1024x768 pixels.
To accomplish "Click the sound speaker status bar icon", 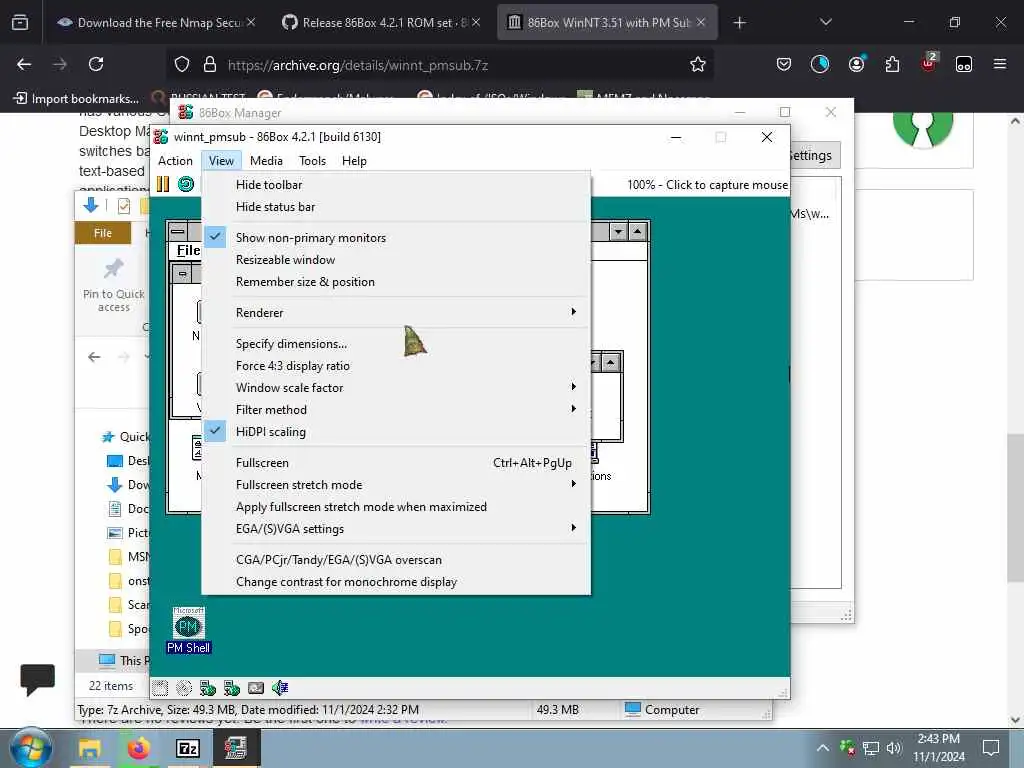I will point(280,688).
